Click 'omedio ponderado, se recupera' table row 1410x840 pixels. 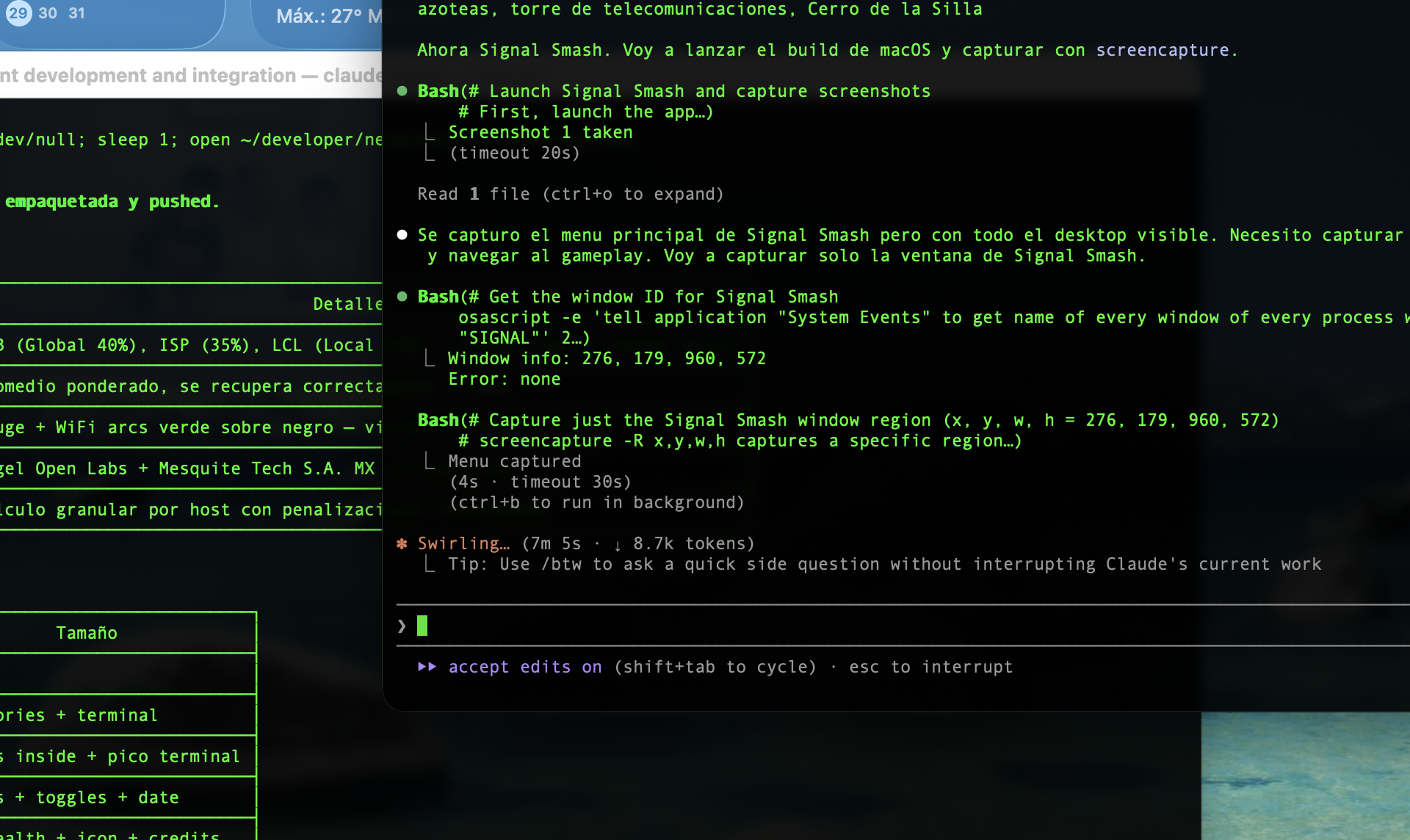coord(191,386)
